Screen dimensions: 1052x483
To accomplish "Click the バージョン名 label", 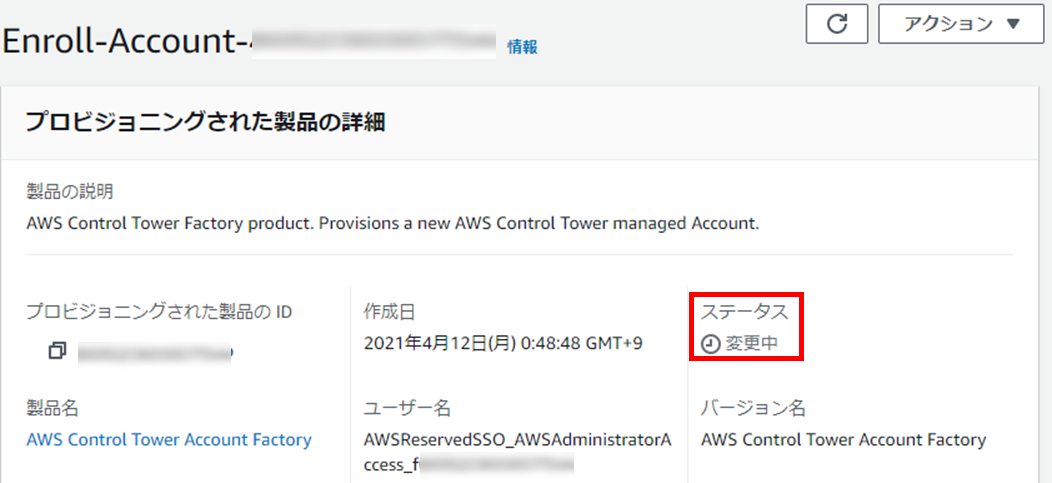I will click(x=753, y=408).
